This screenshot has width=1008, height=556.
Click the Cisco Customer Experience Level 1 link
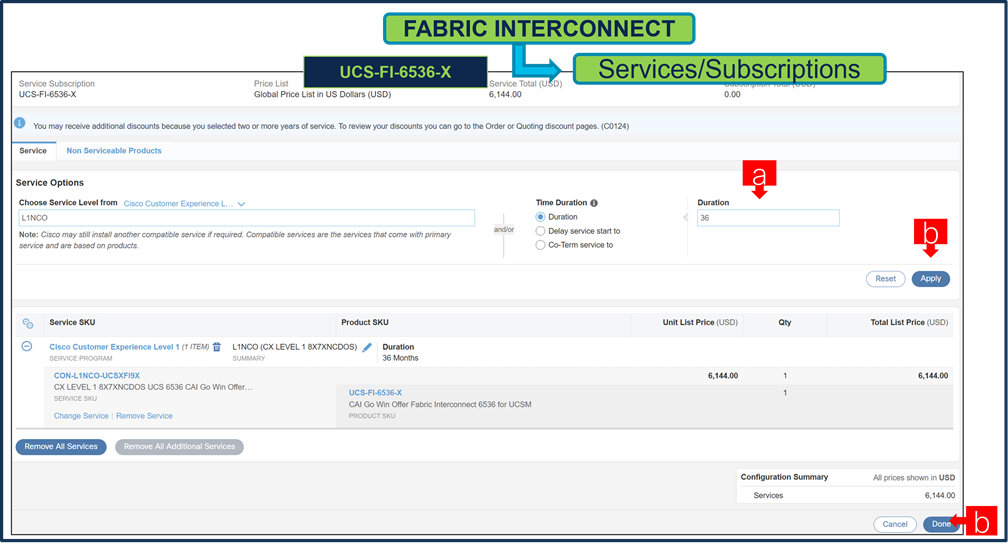pyautogui.click(x=114, y=347)
